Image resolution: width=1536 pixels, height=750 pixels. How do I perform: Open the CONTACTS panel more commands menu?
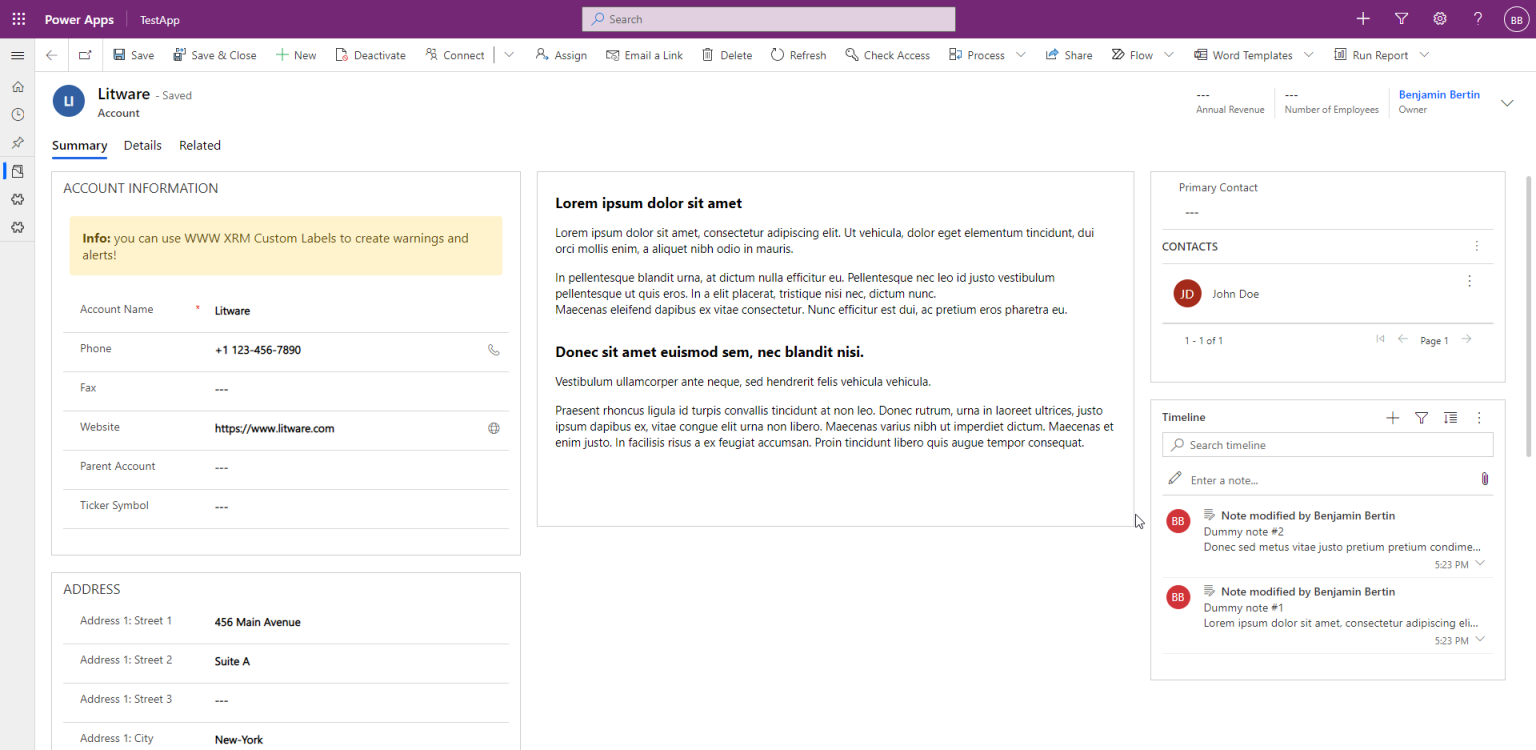[x=1476, y=246]
